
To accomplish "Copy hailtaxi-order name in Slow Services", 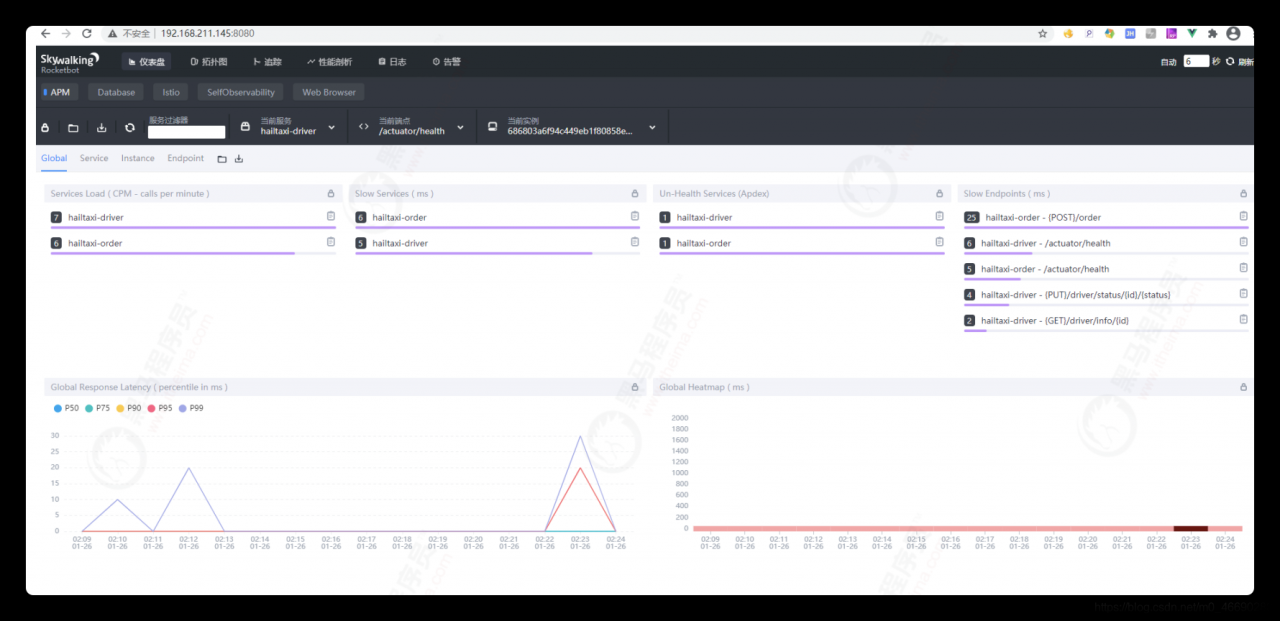I will point(635,216).
